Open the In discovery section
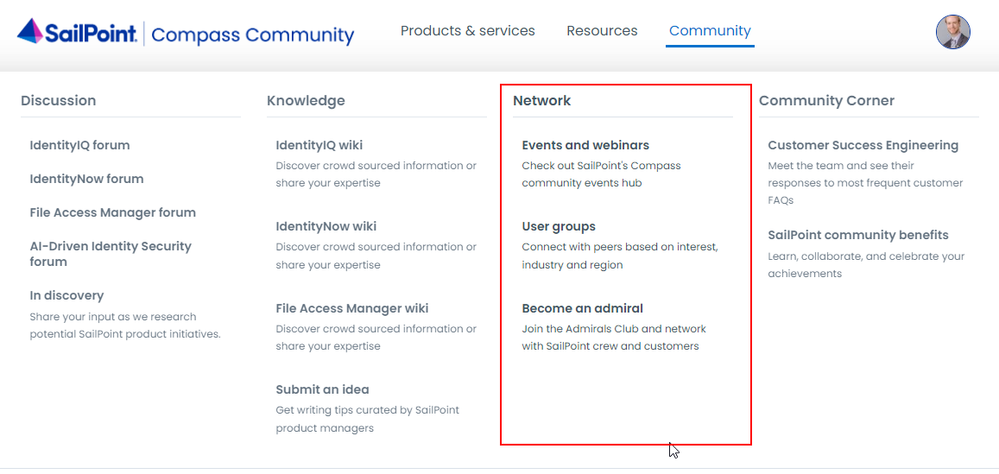 point(66,295)
